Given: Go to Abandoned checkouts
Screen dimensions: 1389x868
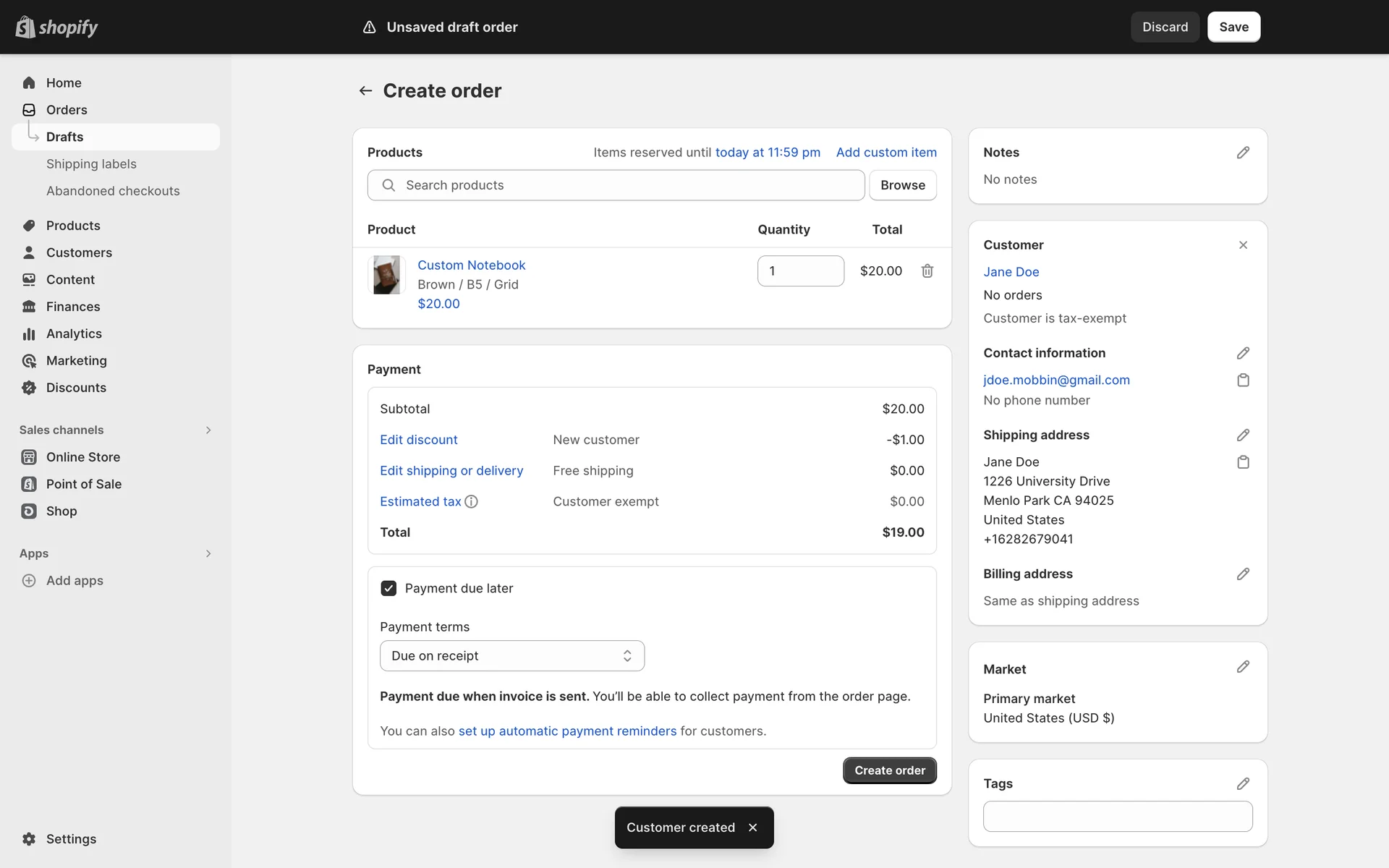Looking at the screenshot, I should point(113,191).
